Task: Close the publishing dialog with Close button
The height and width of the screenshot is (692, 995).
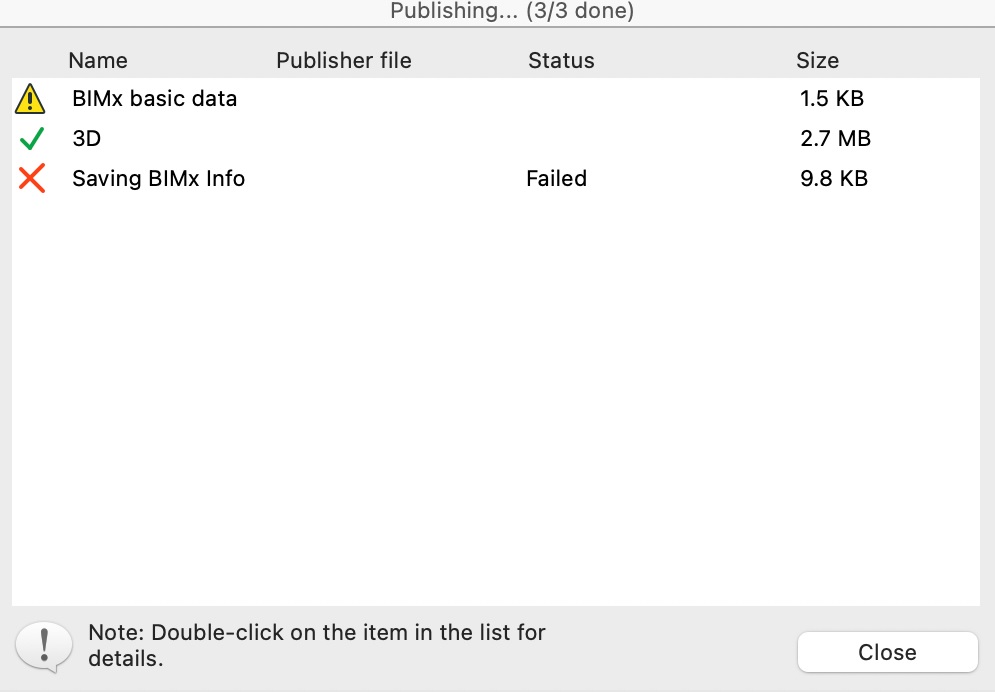Action: coord(887,652)
